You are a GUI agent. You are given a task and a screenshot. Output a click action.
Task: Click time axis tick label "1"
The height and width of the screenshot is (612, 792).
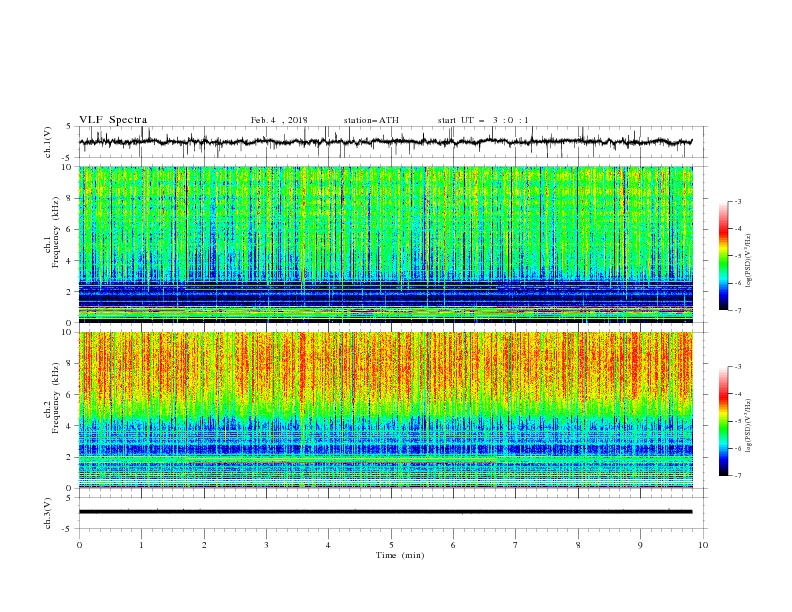(x=141, y=545)
